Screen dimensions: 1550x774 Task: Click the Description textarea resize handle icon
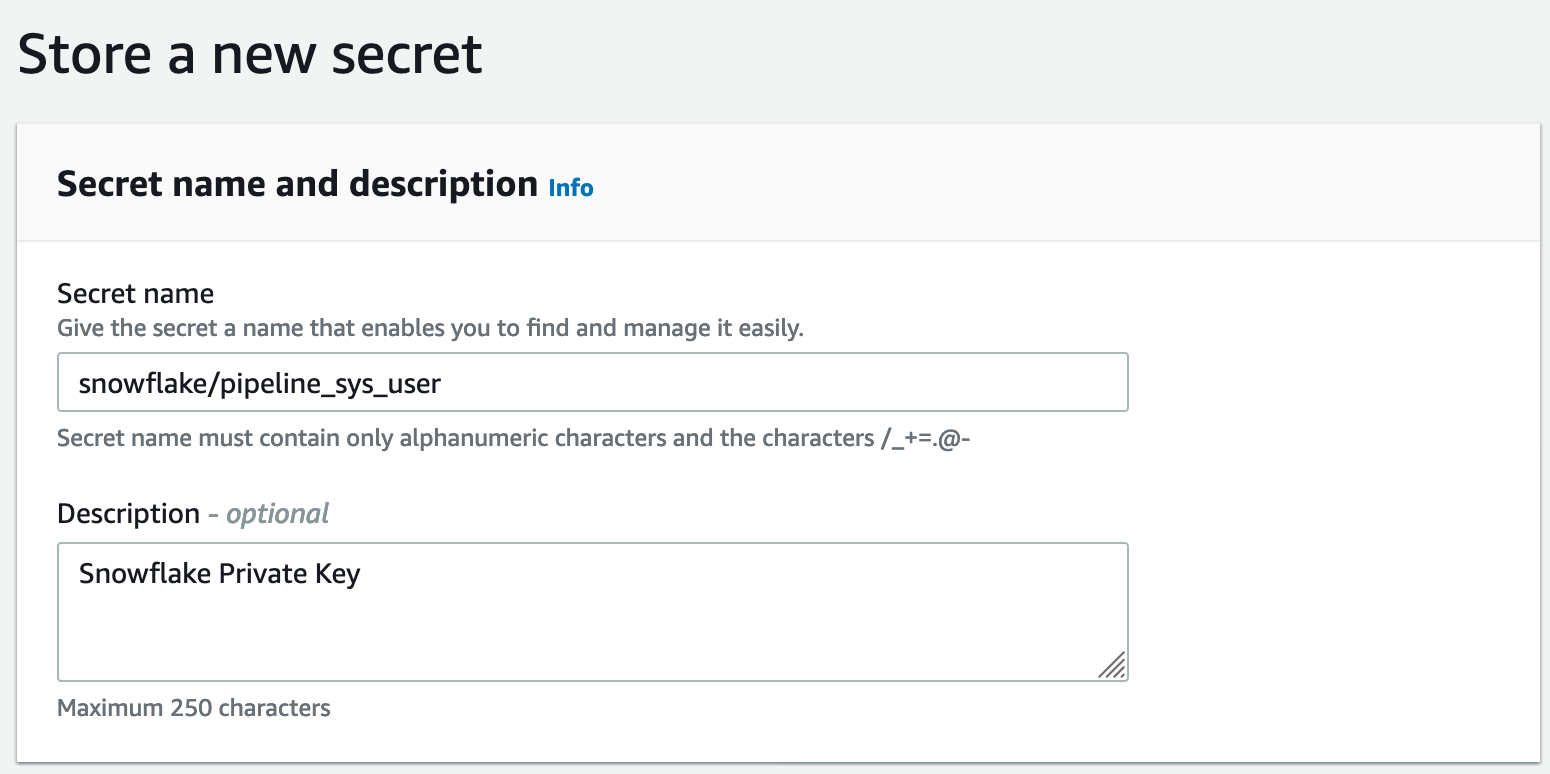click(x=1112, y=665)
